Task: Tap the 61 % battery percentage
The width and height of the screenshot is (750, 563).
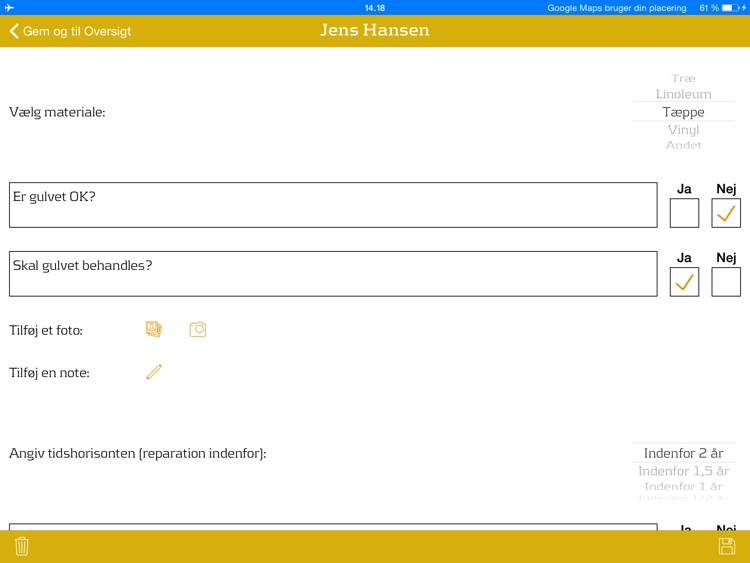Action: 709,8
